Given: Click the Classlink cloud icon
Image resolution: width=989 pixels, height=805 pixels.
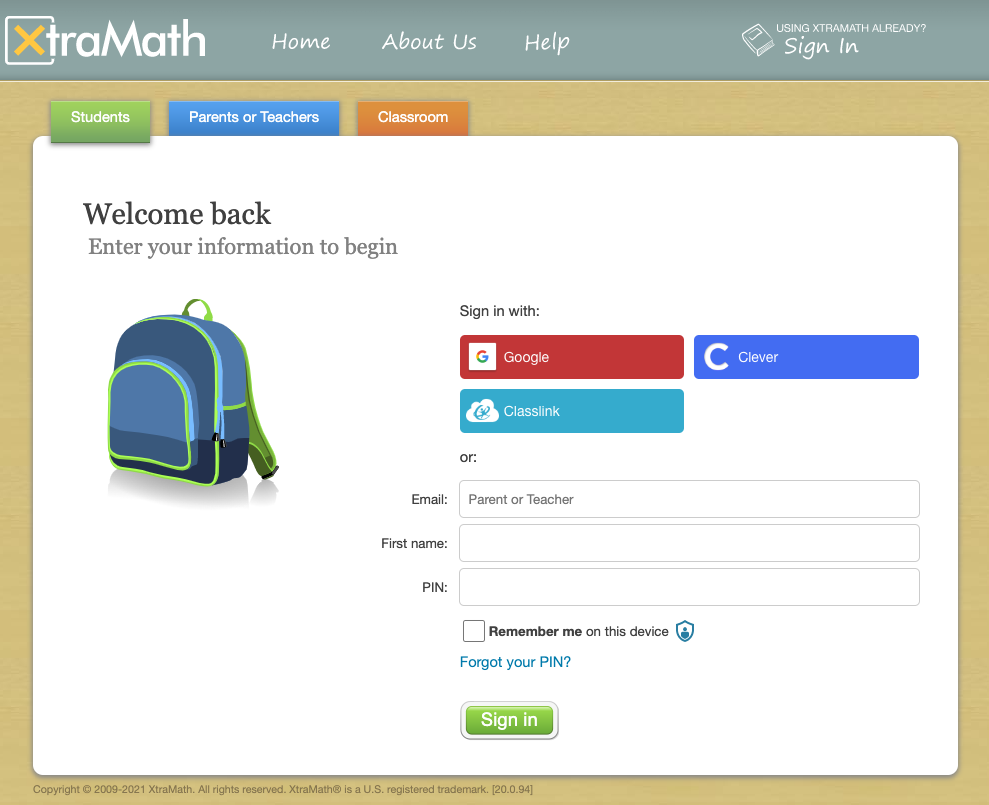Looking at the screenshot, I should [x=482, y=411].
